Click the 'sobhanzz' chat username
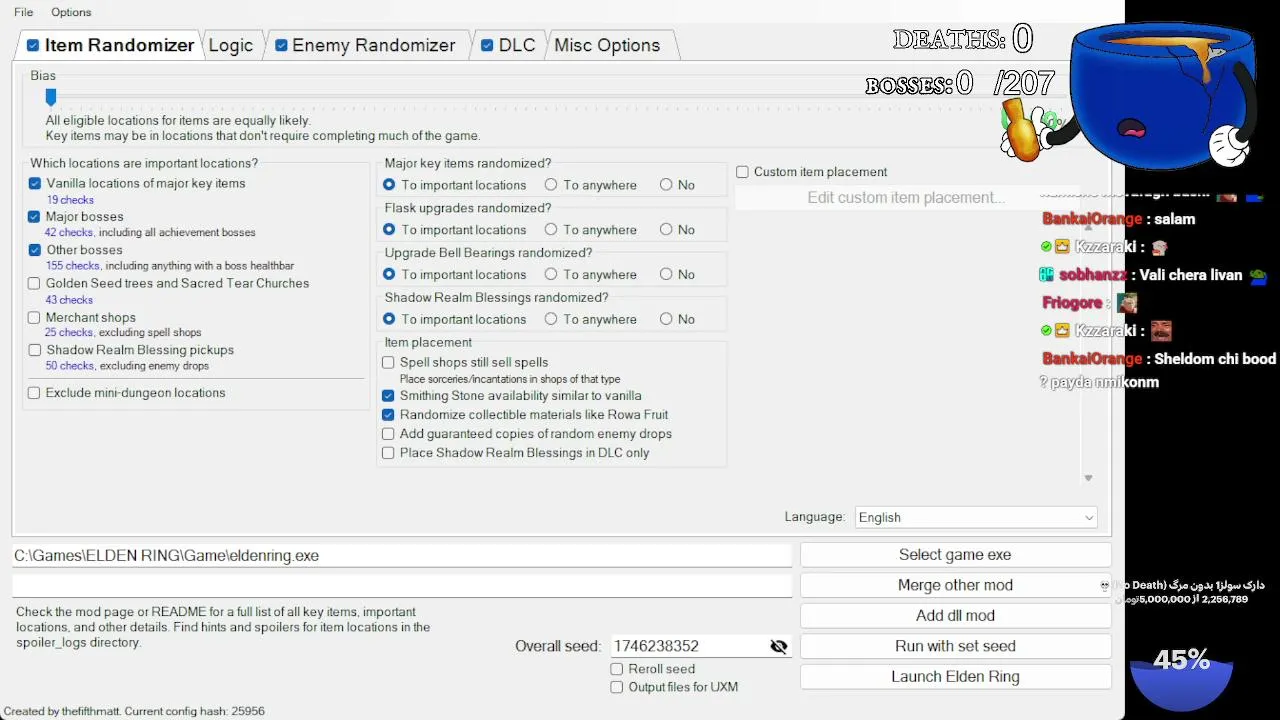 [x=1094, y=275]
